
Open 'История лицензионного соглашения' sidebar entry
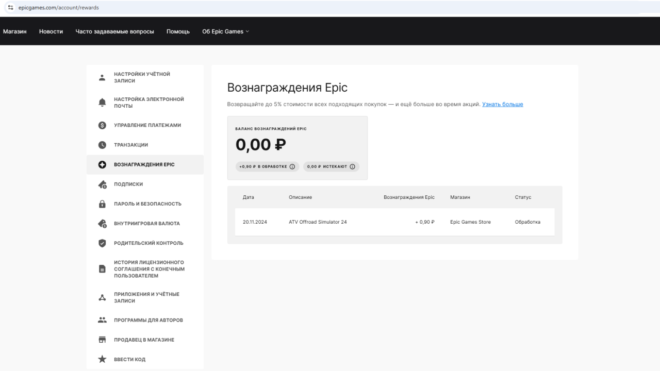(x=145, y=269)
